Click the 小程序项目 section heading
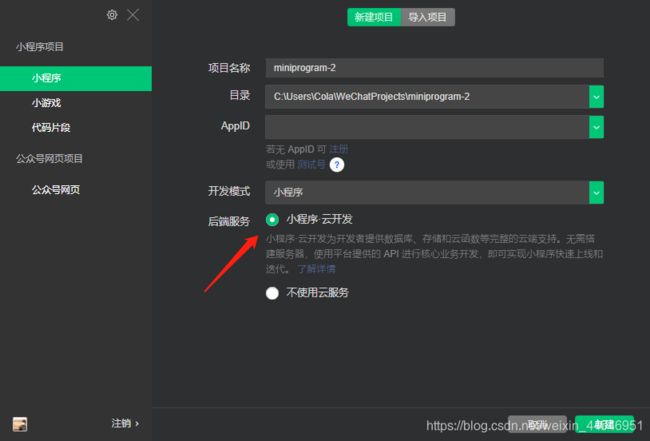This screenshot has width=650, height=441. pyautogui.click(x=40, y=47)
